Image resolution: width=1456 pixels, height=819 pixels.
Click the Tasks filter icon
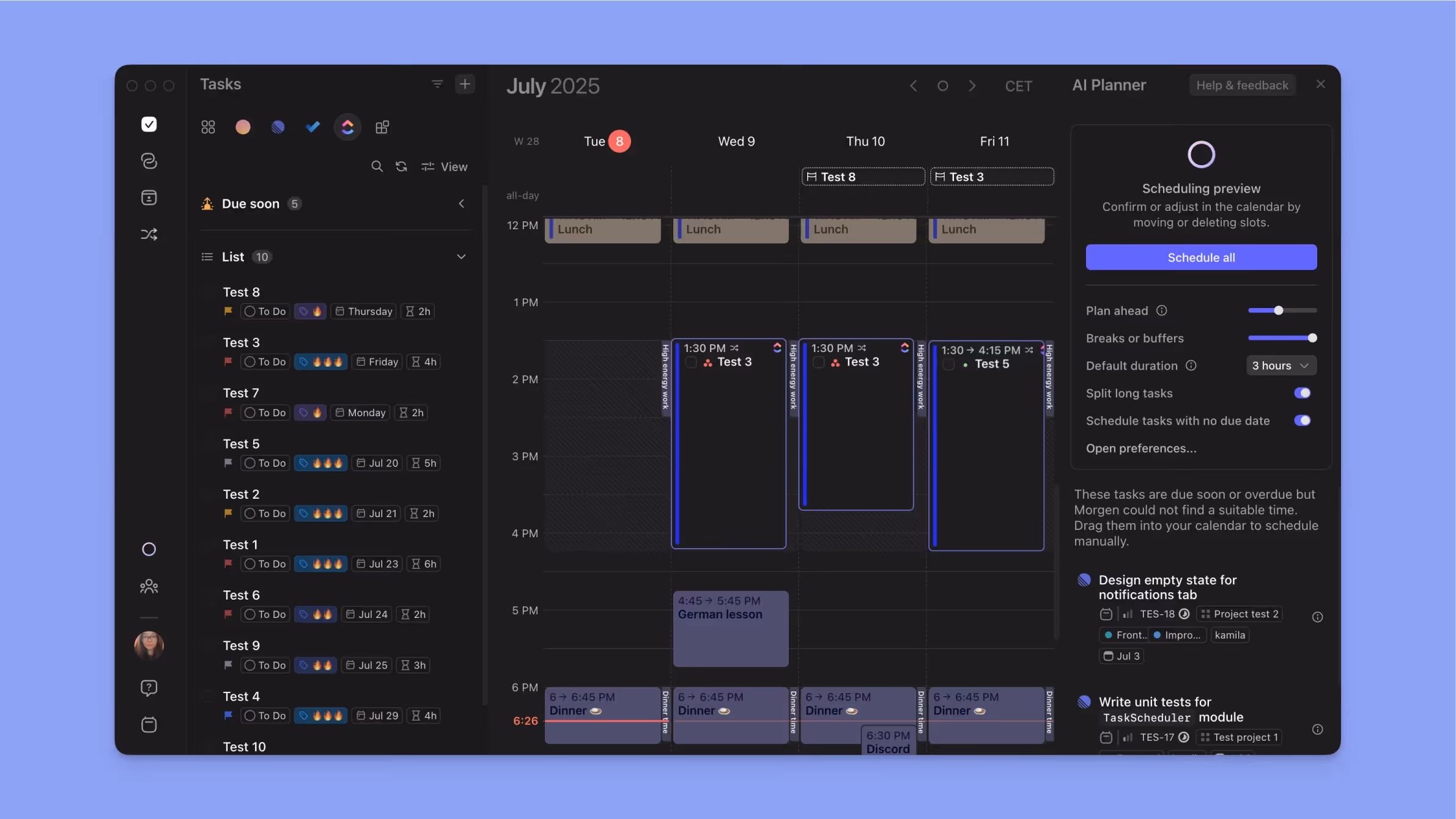click(x=437, y=84)
